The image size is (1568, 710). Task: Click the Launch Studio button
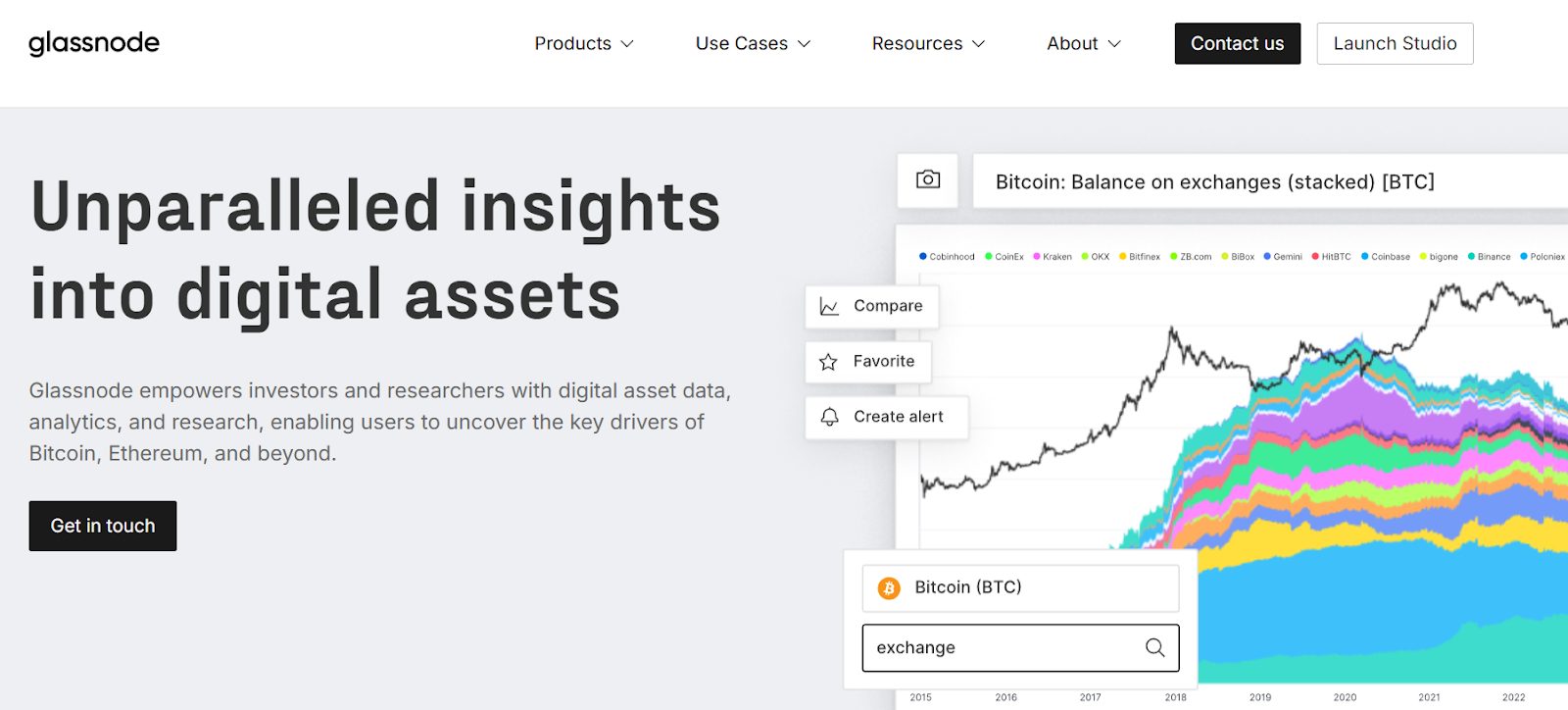click(1395, 43)
